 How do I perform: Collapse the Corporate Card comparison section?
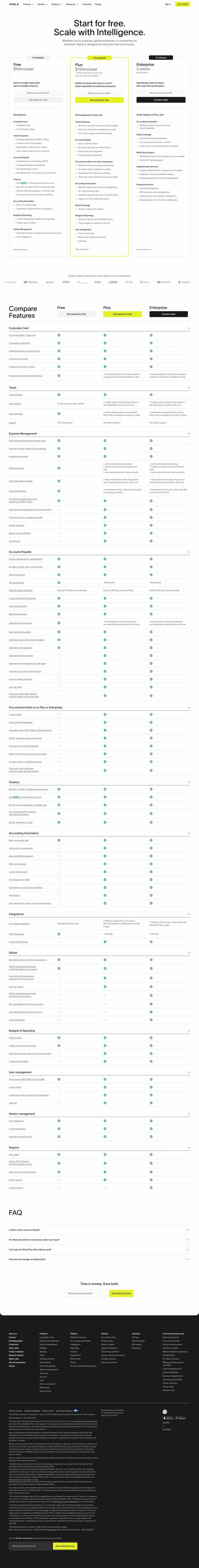99,328
